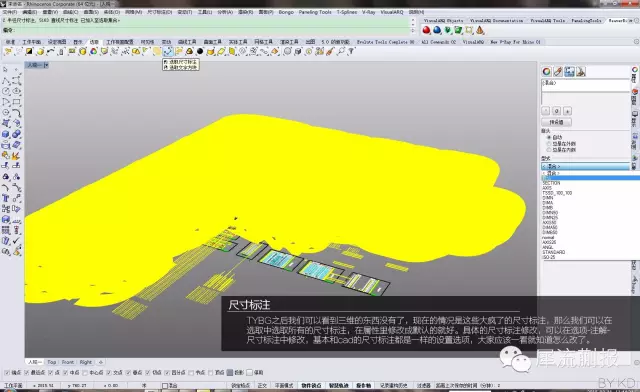Select the pointer tool in the left sidebar

[x=6, y=70]
